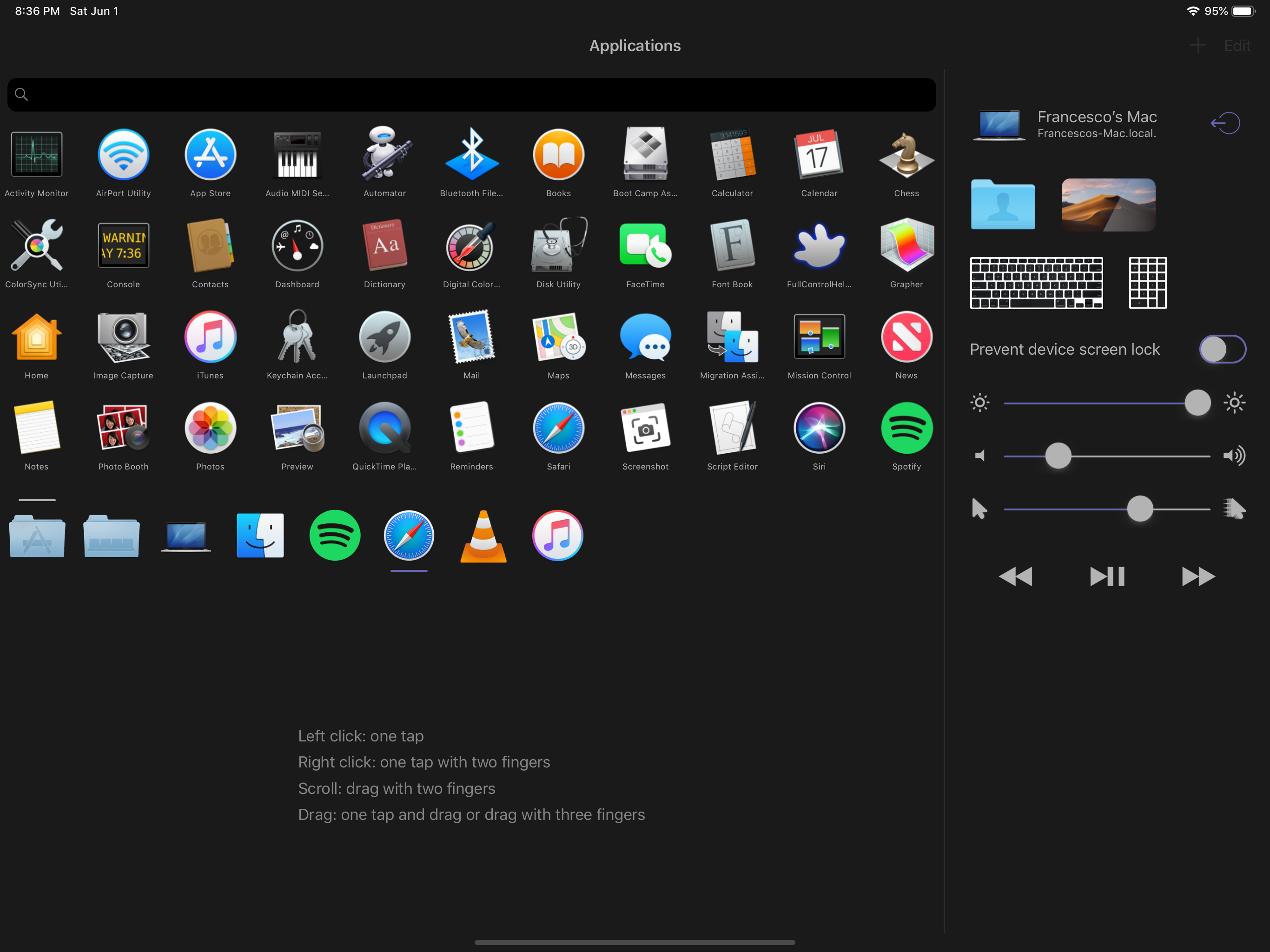Open Mail app
Image resolution: width=1270 pixels, height=952 pixels.
471,337
